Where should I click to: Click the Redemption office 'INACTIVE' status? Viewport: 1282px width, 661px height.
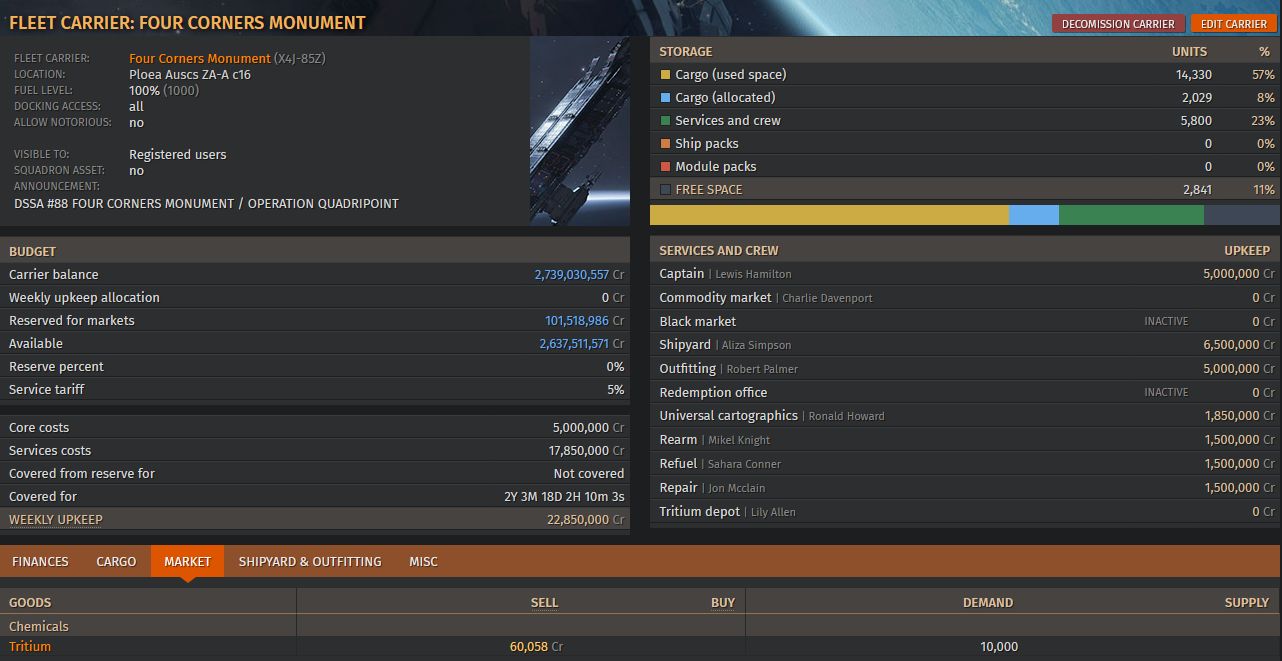[1166, 393]
